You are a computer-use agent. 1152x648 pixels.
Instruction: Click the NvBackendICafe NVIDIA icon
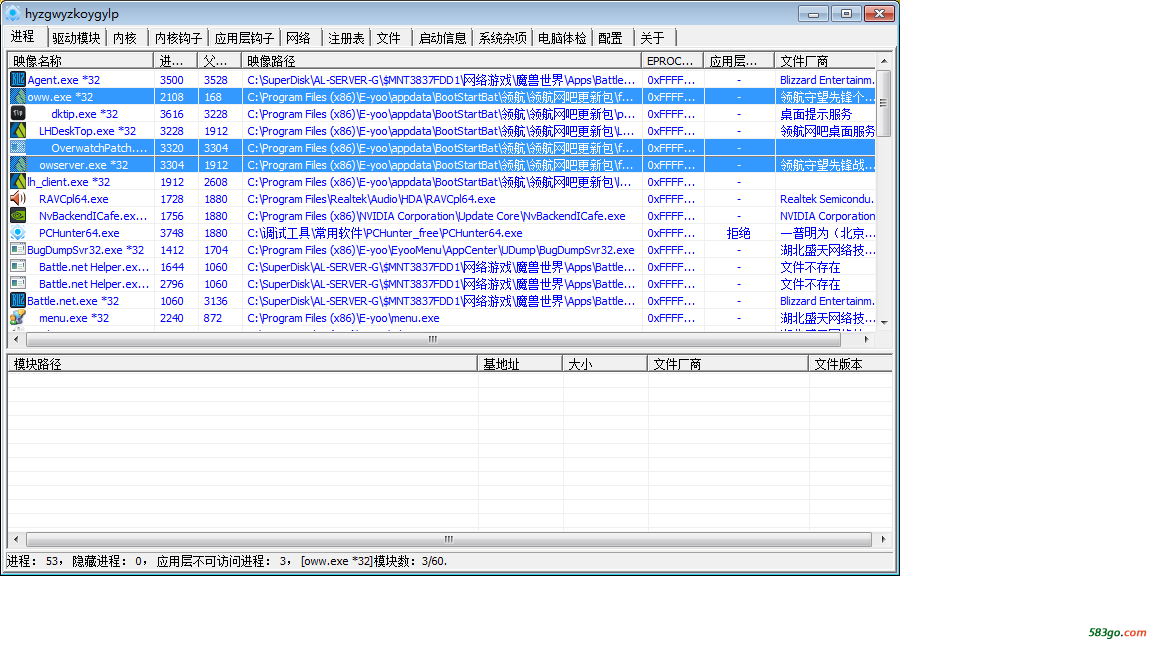[x=18, y=215]
